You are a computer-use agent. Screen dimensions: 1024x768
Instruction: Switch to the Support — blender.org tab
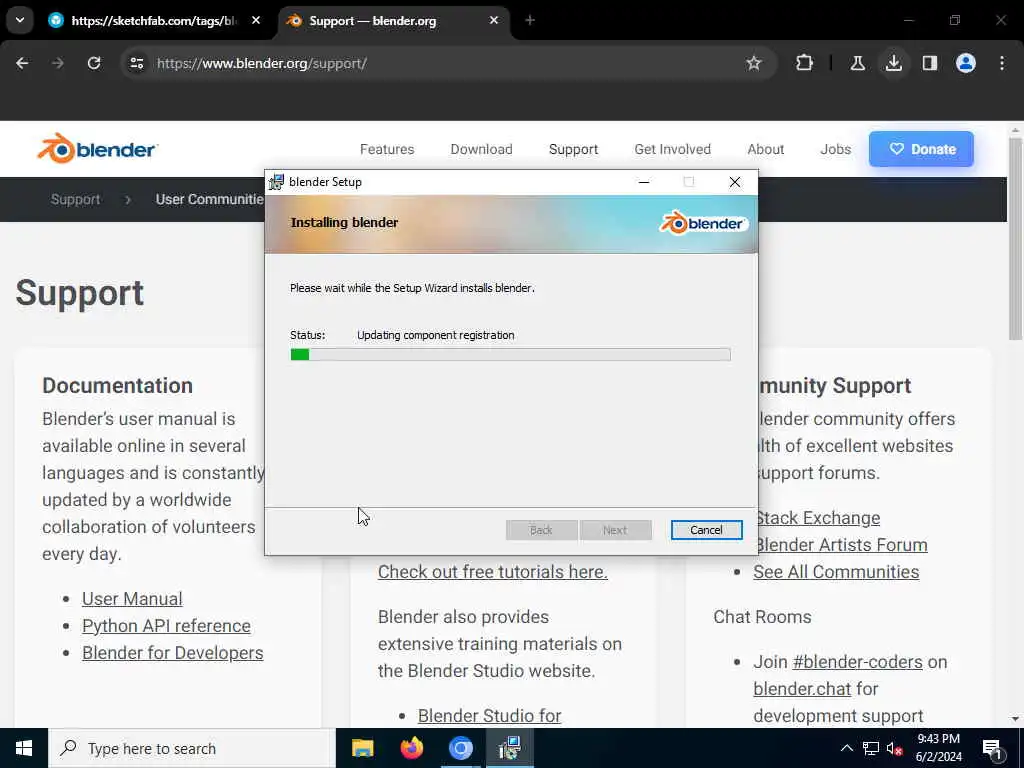click(394, 21)
